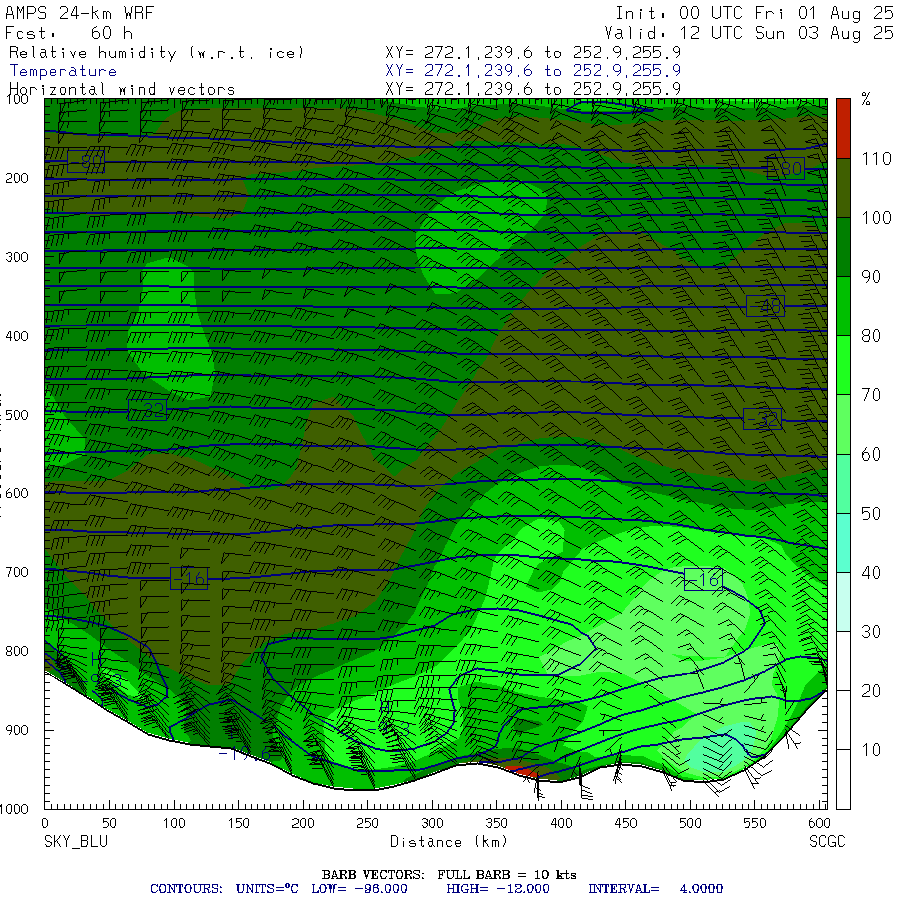Click the "Distance (km)" axis title
The height and width of the screenshot is (900, 900).
point(449,842)
